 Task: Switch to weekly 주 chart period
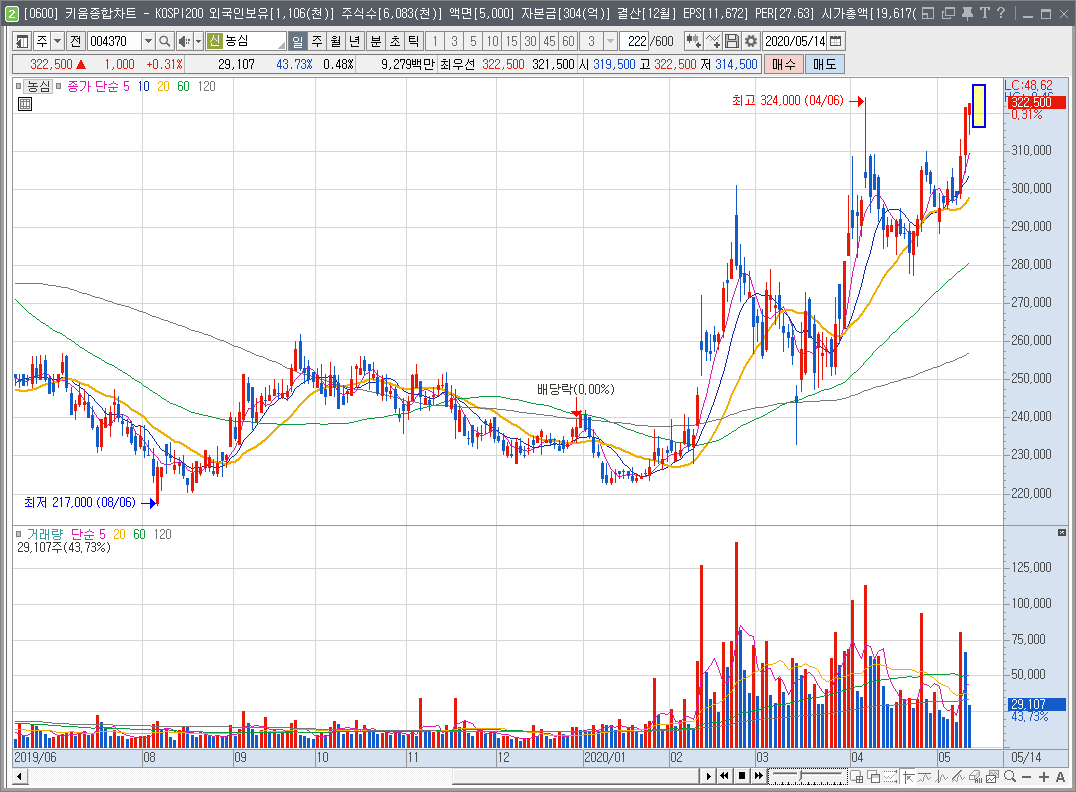[317, 41]
